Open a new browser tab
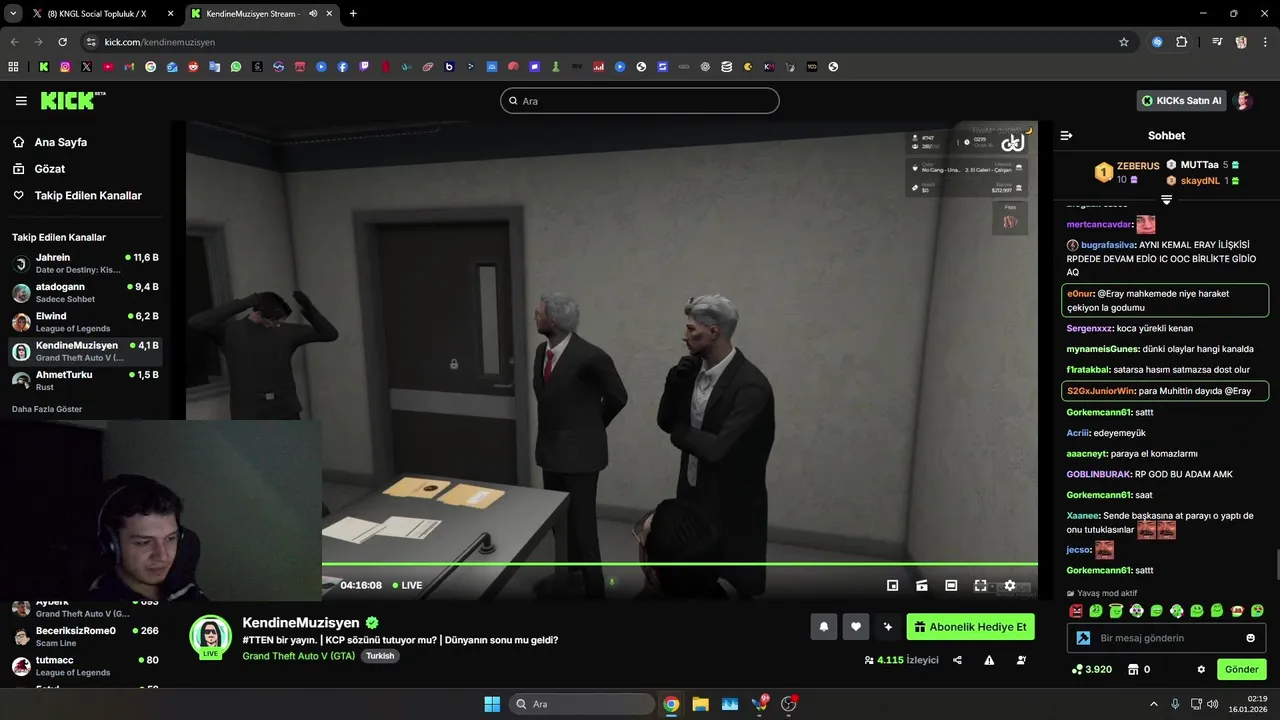Screen dimensions: 1280x720 [x=353, y=14]
